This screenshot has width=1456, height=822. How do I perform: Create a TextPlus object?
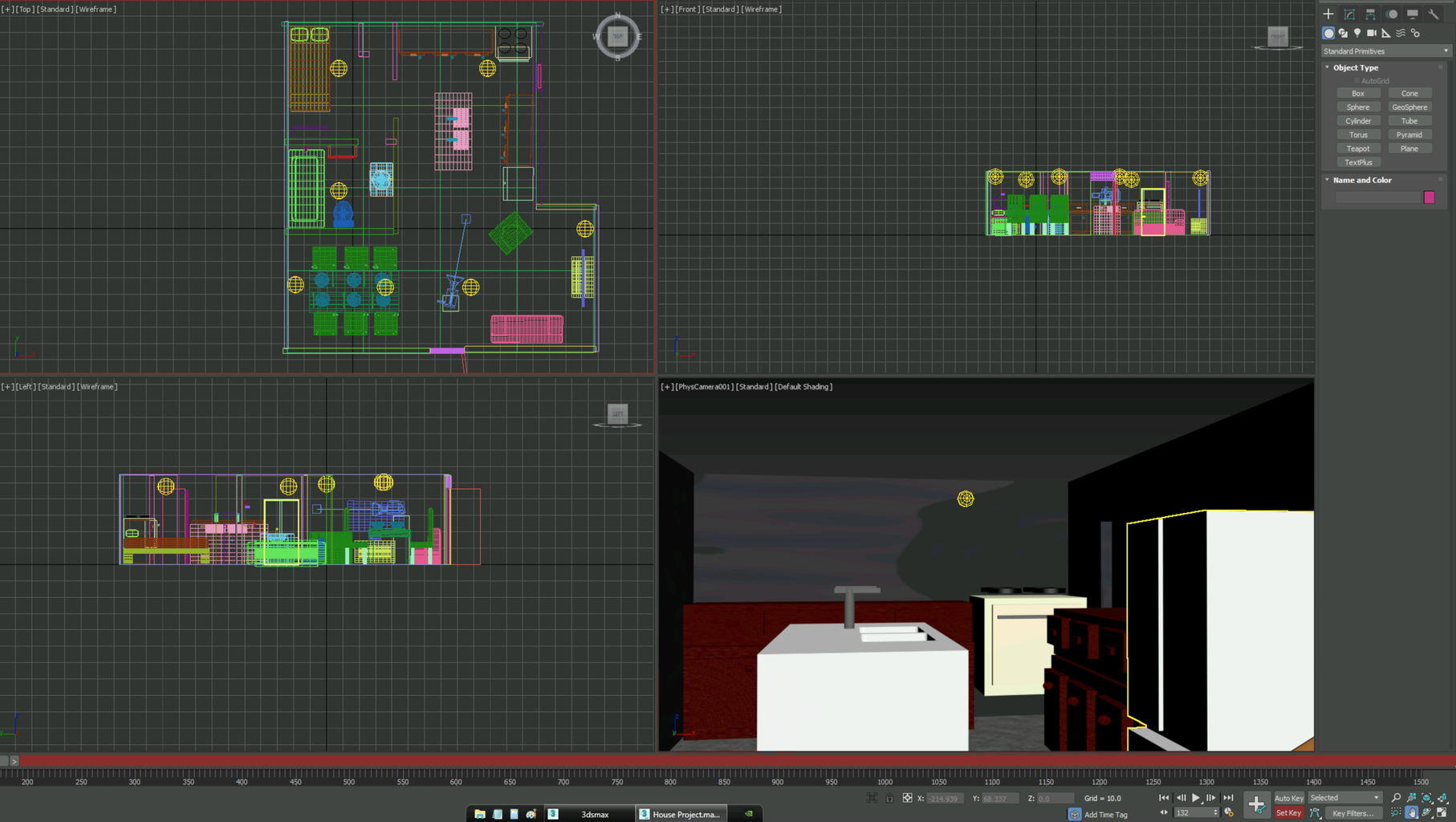coord(1358,162)
